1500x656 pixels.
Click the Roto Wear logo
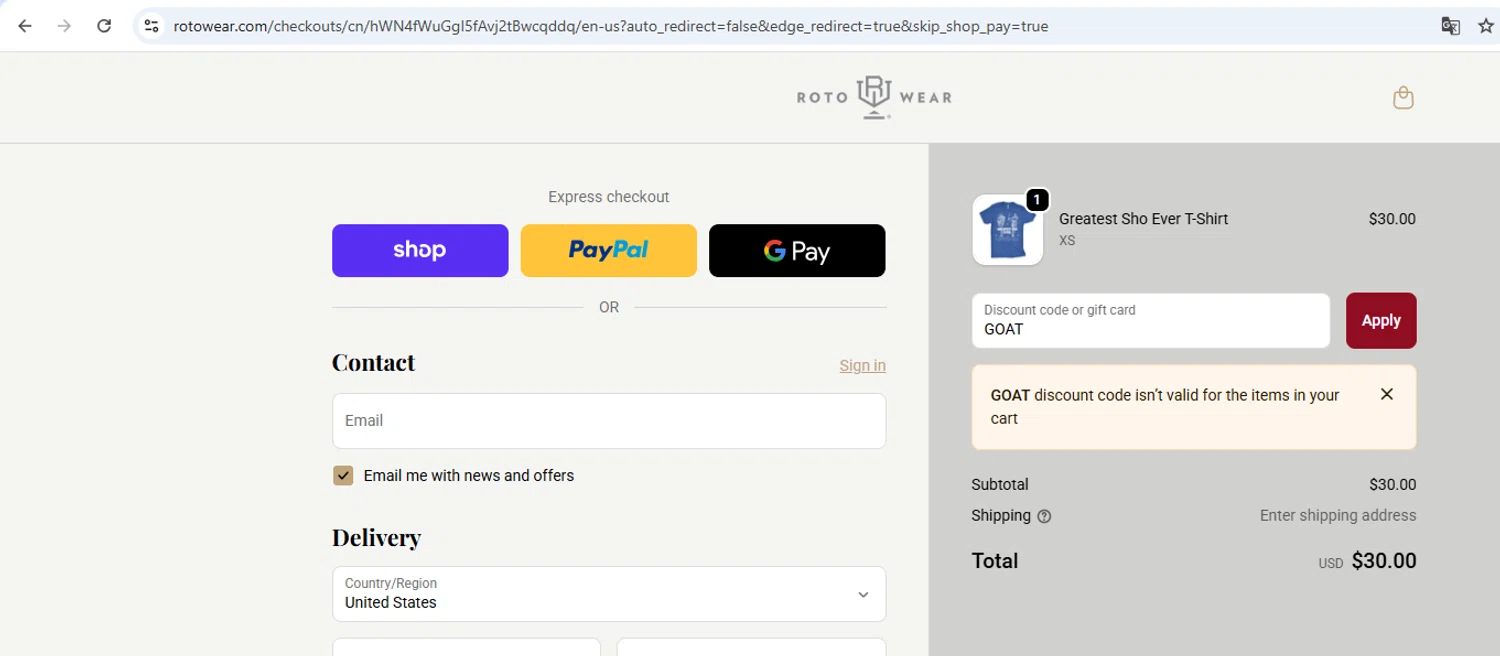click(874, 97)
